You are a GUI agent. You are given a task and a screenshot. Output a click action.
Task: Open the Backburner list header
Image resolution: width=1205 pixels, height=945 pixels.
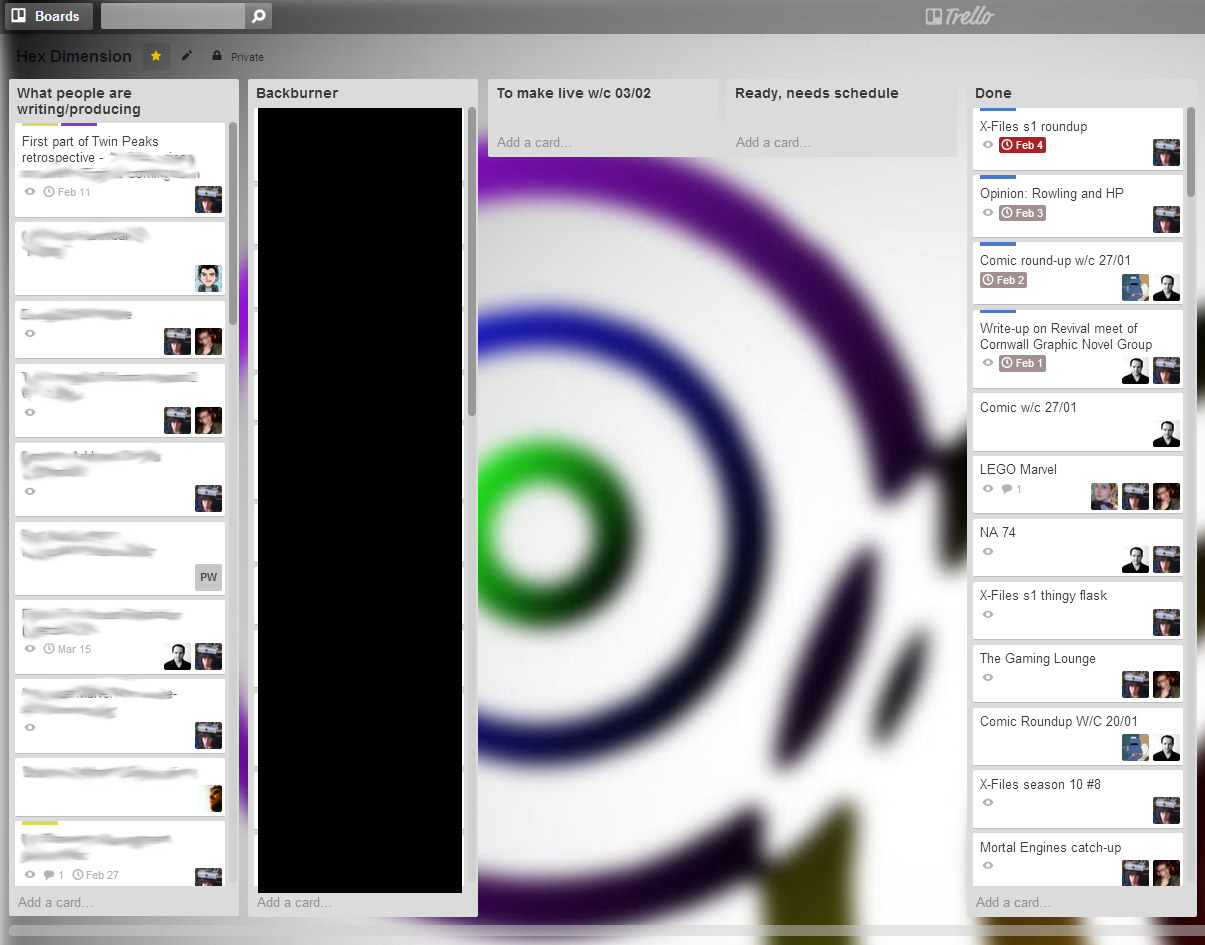(x=297, y=93)
